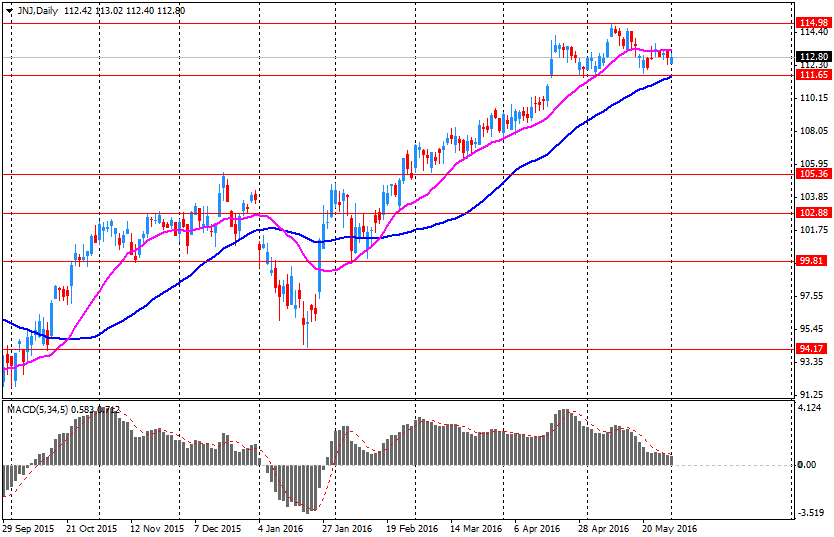This screenshot has height=537, width=834.
Task: Click the 97.55 value on price axis
Action: tap(812, 296)
